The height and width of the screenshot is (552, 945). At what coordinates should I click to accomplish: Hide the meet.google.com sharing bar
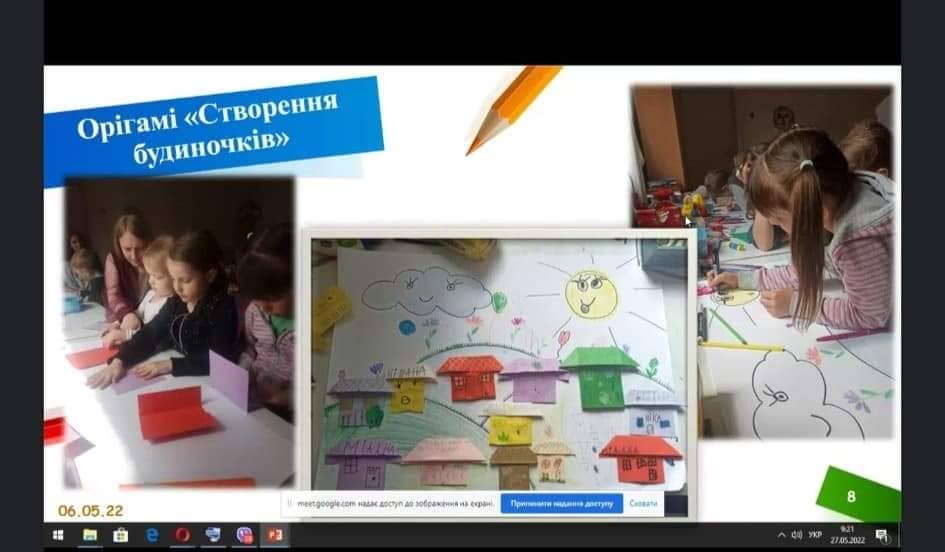pyautogui.click(x=643, y=504)
